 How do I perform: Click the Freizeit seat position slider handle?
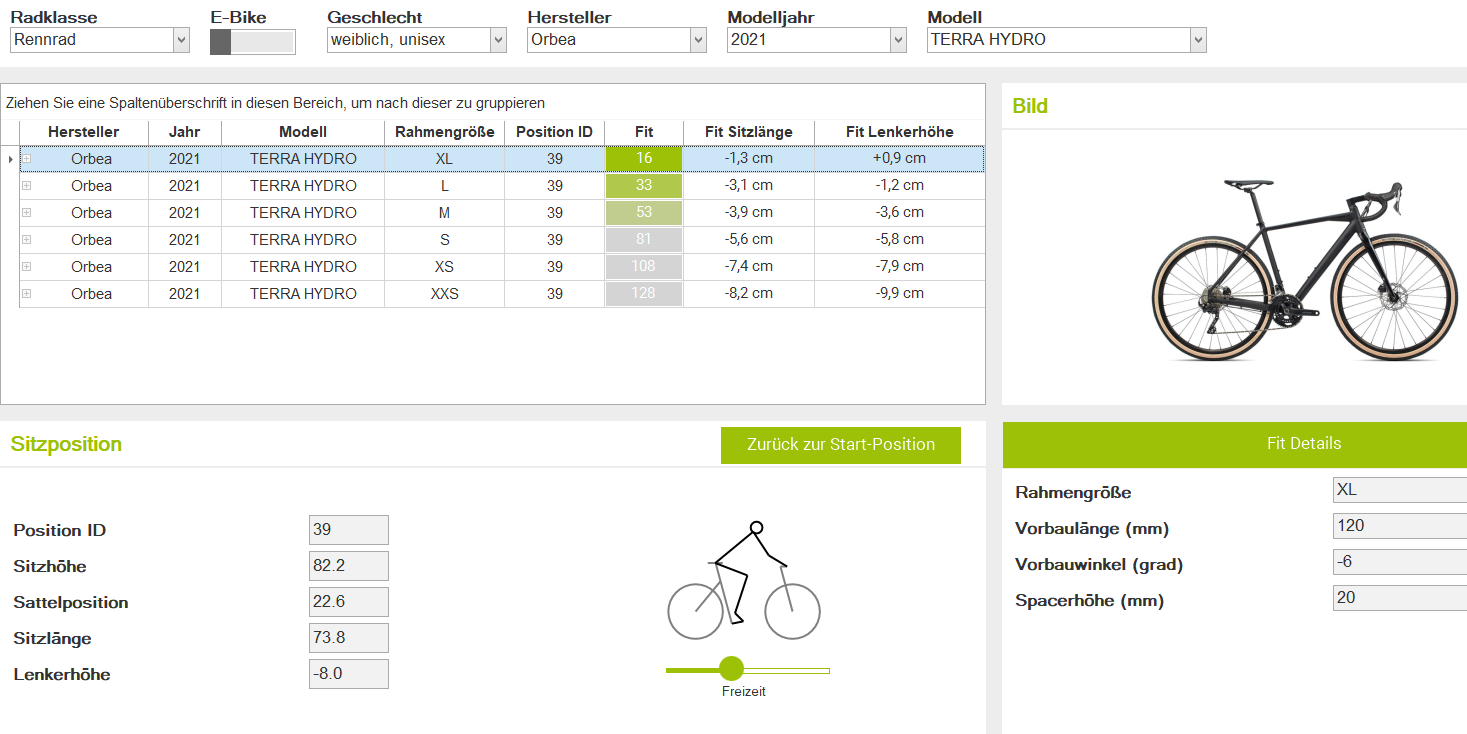[x=732, y=669]
